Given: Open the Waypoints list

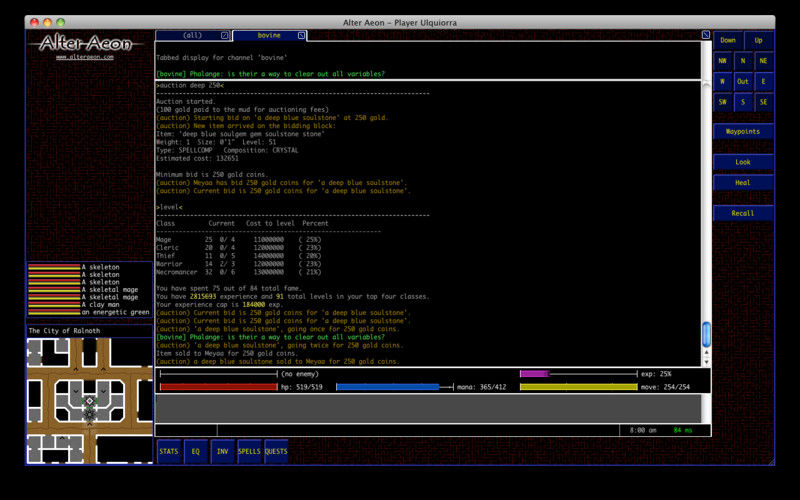Looking at the screenshot, I should tap(743, 132).
